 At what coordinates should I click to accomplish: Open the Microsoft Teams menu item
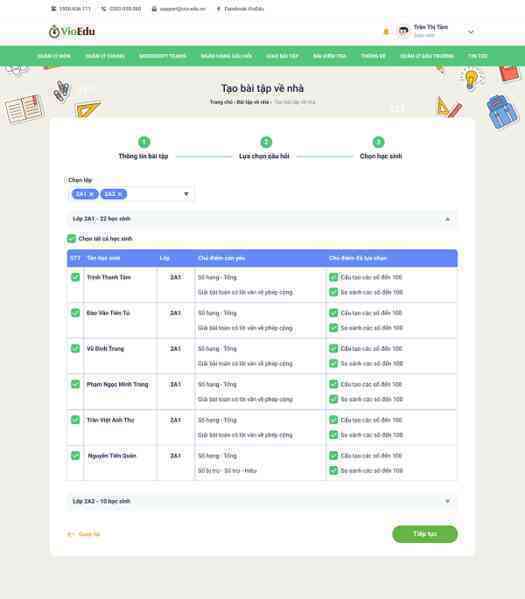tap(162, 56)
